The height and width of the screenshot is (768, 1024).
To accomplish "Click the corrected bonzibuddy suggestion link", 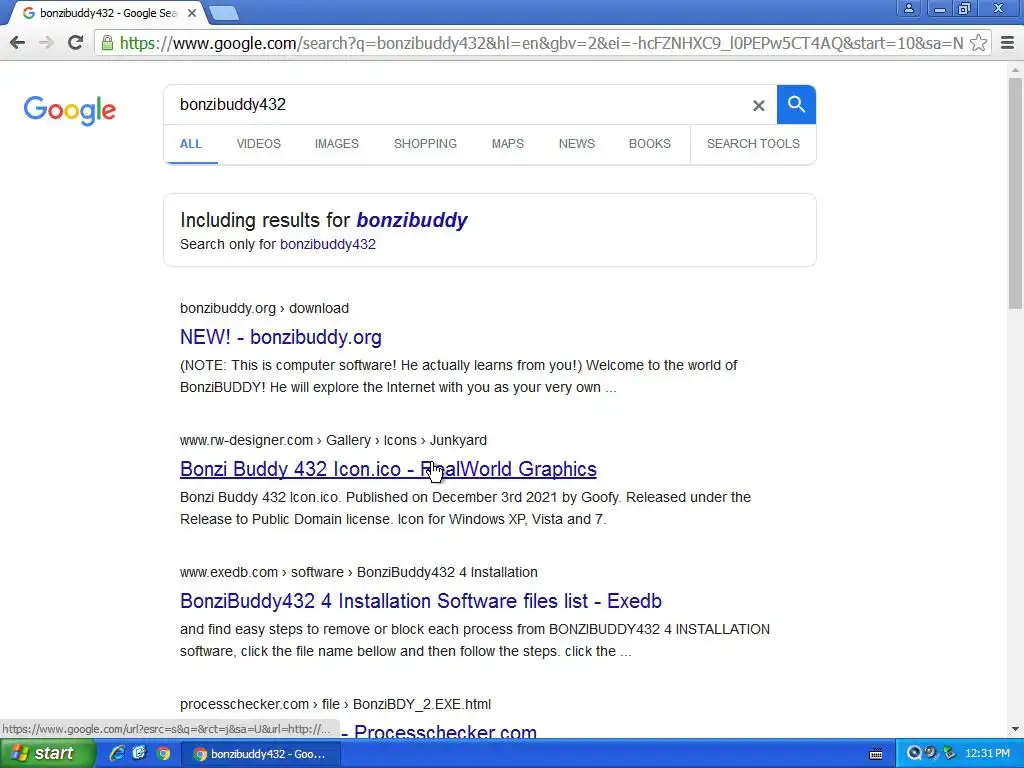I will click(x=412, y=220).
